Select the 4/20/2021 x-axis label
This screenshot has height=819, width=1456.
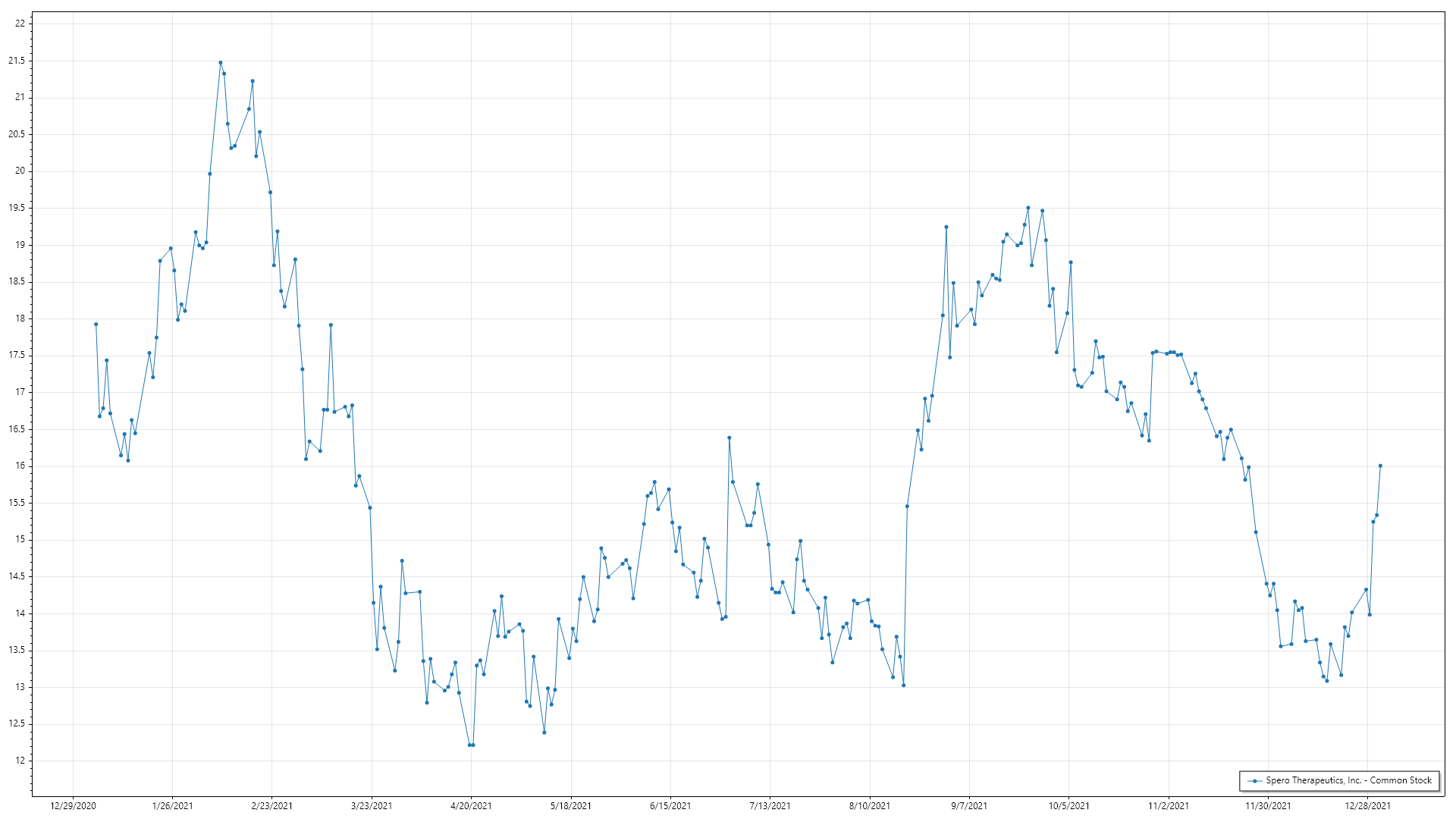point(471,806)
